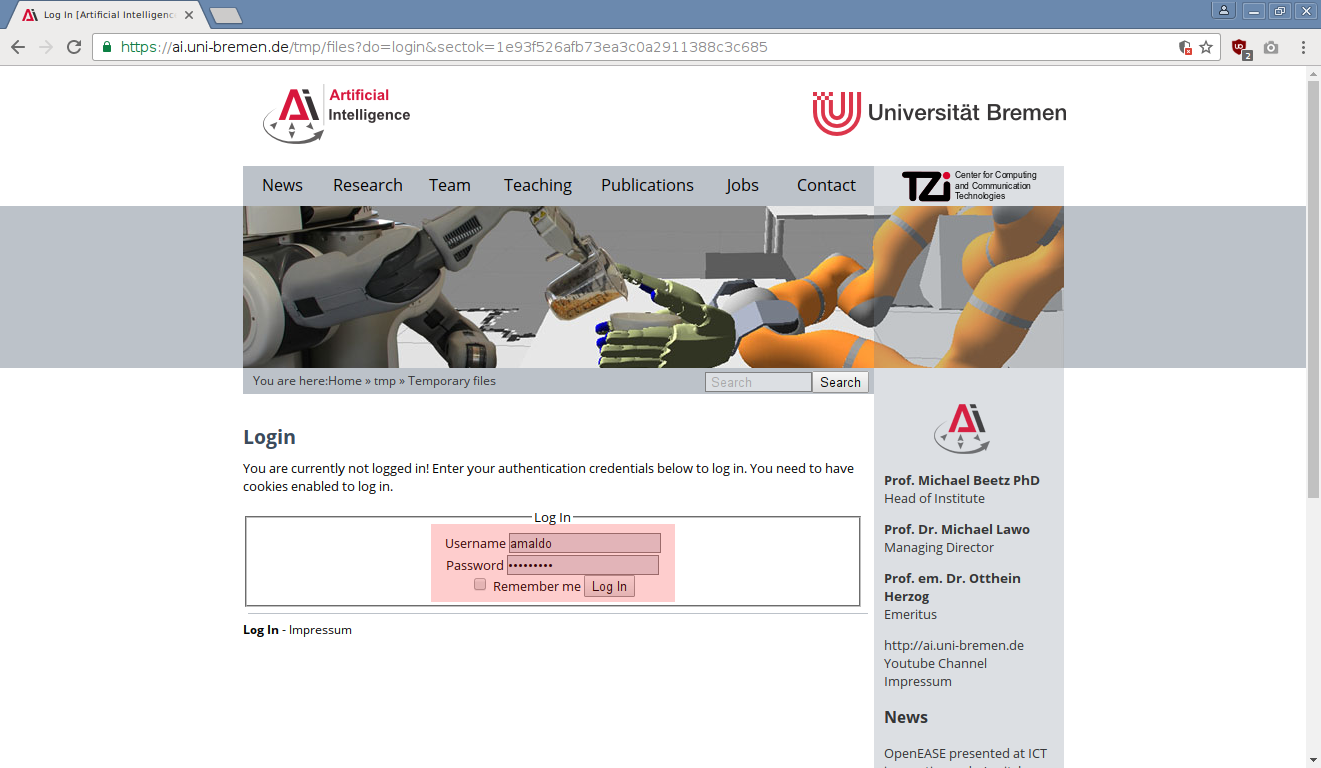Click the browser back arrow
This screenshot has width=1321, height=768.
pos(18,47)
